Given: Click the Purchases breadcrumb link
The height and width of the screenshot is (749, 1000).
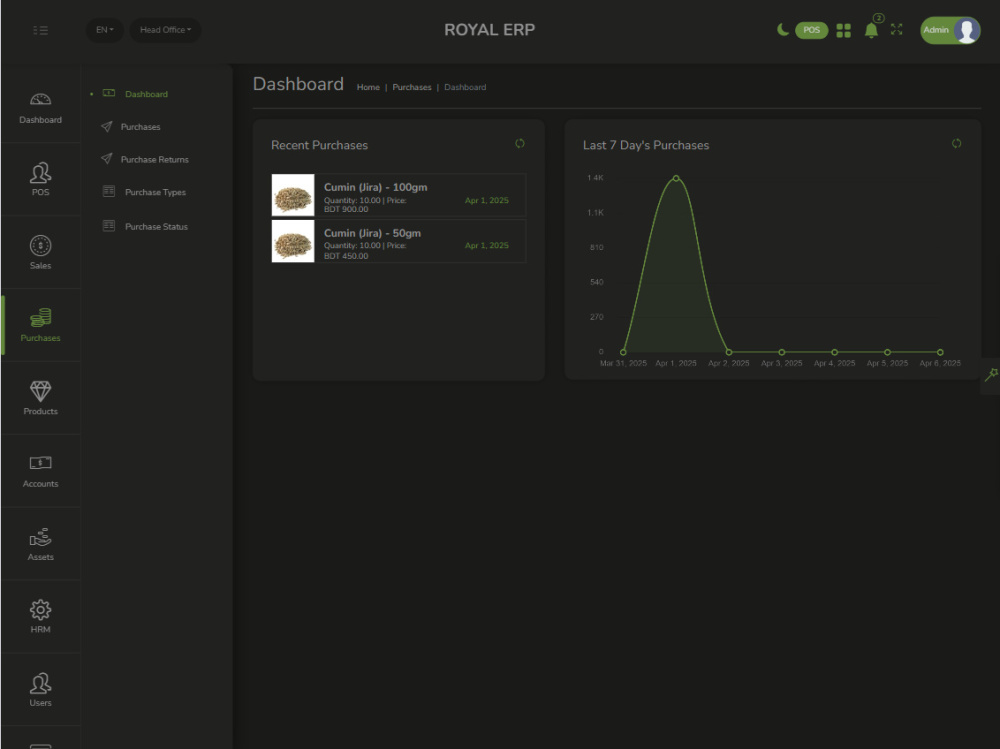Looking at the screenshot, I should [411, 87].
